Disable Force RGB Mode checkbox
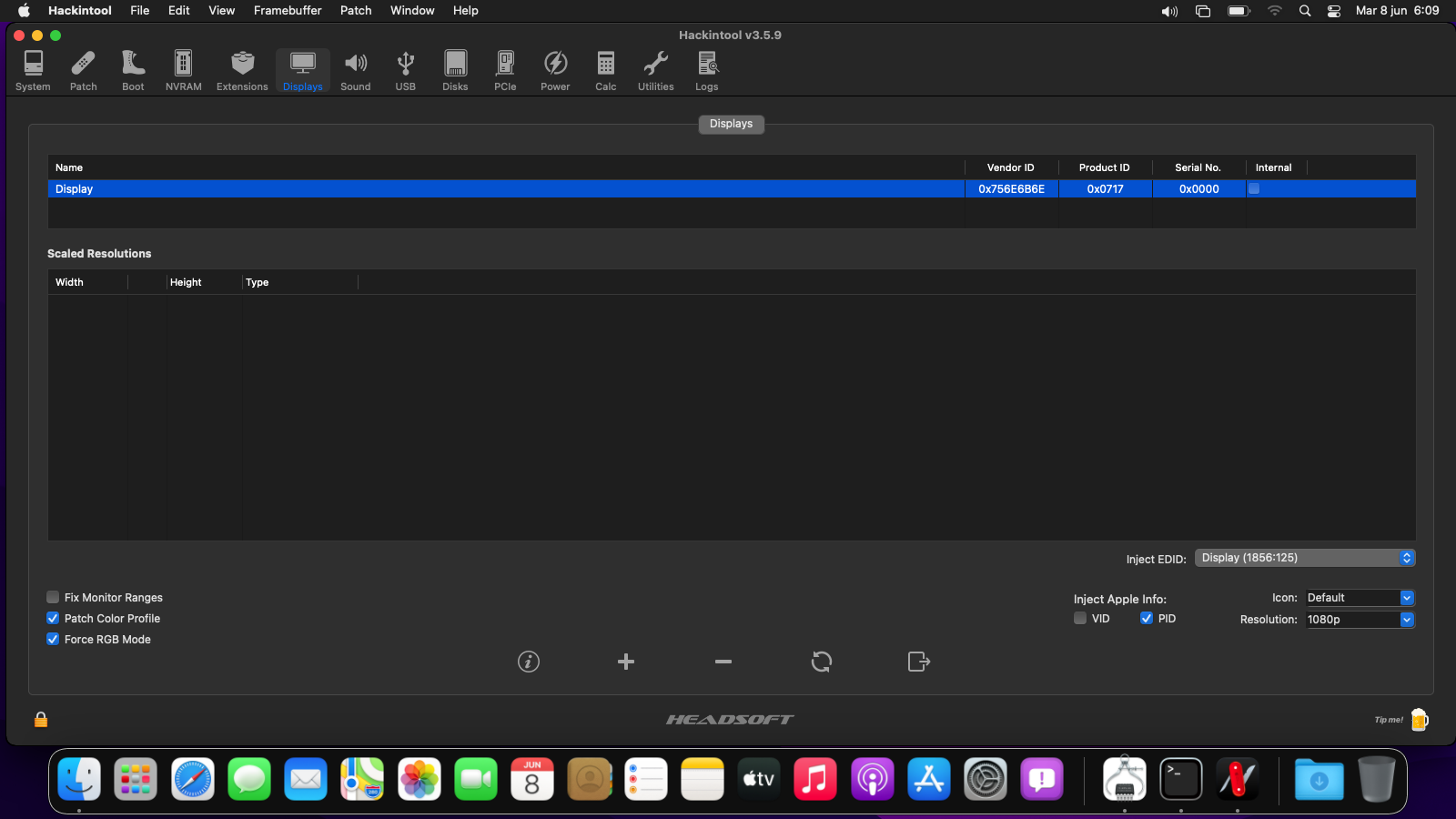This screenshot has height=819, width=1456. (x=53, y=640)
